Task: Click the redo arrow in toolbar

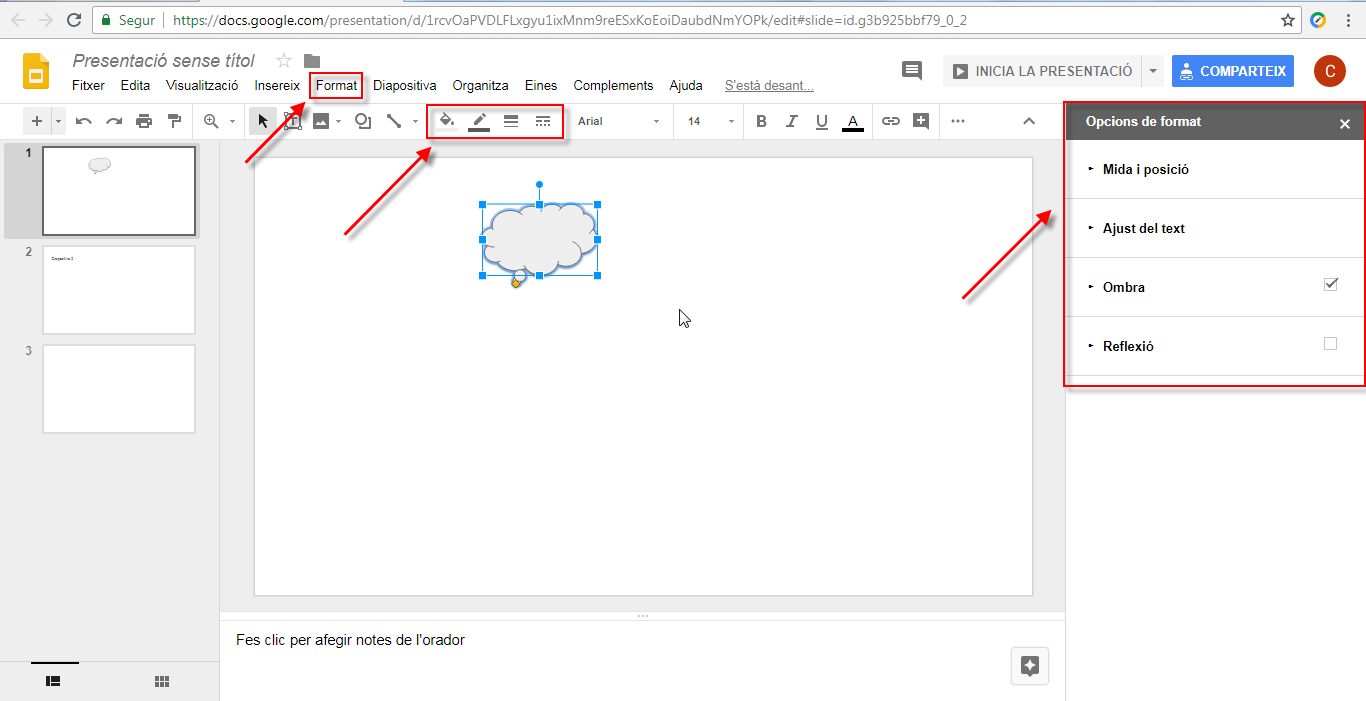Action: click(114, 121)
